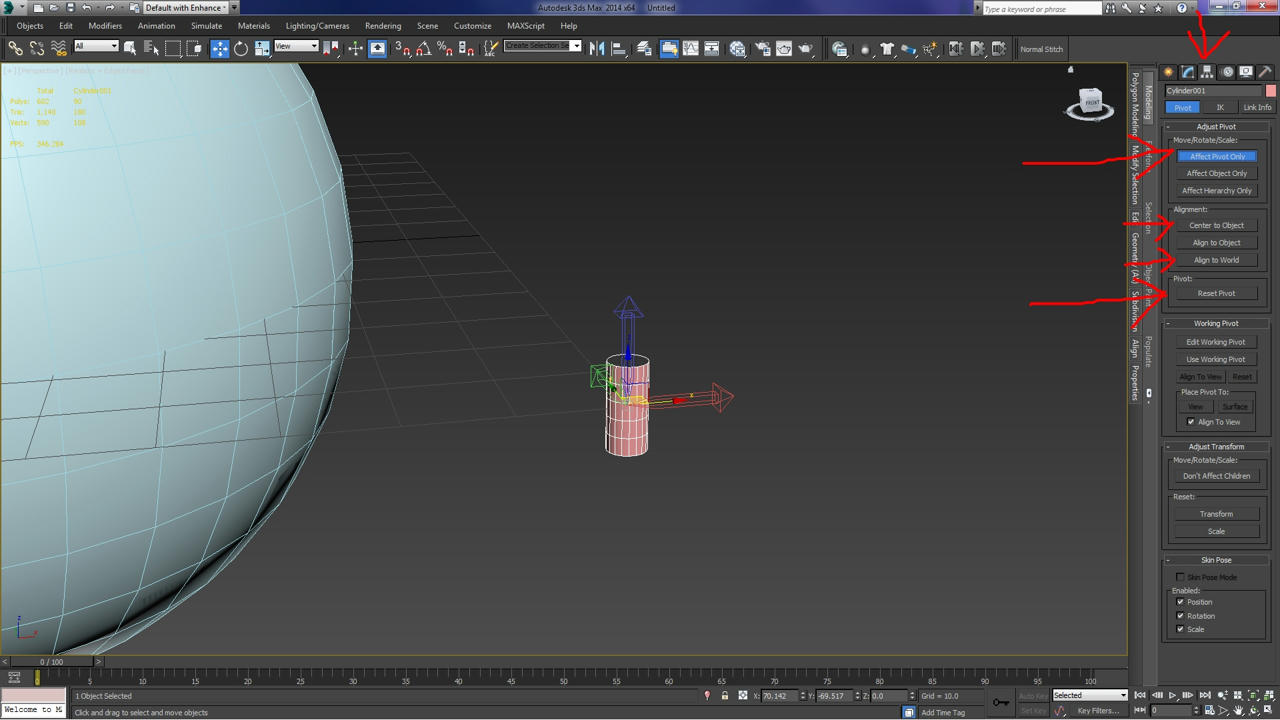This screenshot has width=1280, height=720.
Task: Open the workspace Default with Enhance dropdown
Action: 191,7
